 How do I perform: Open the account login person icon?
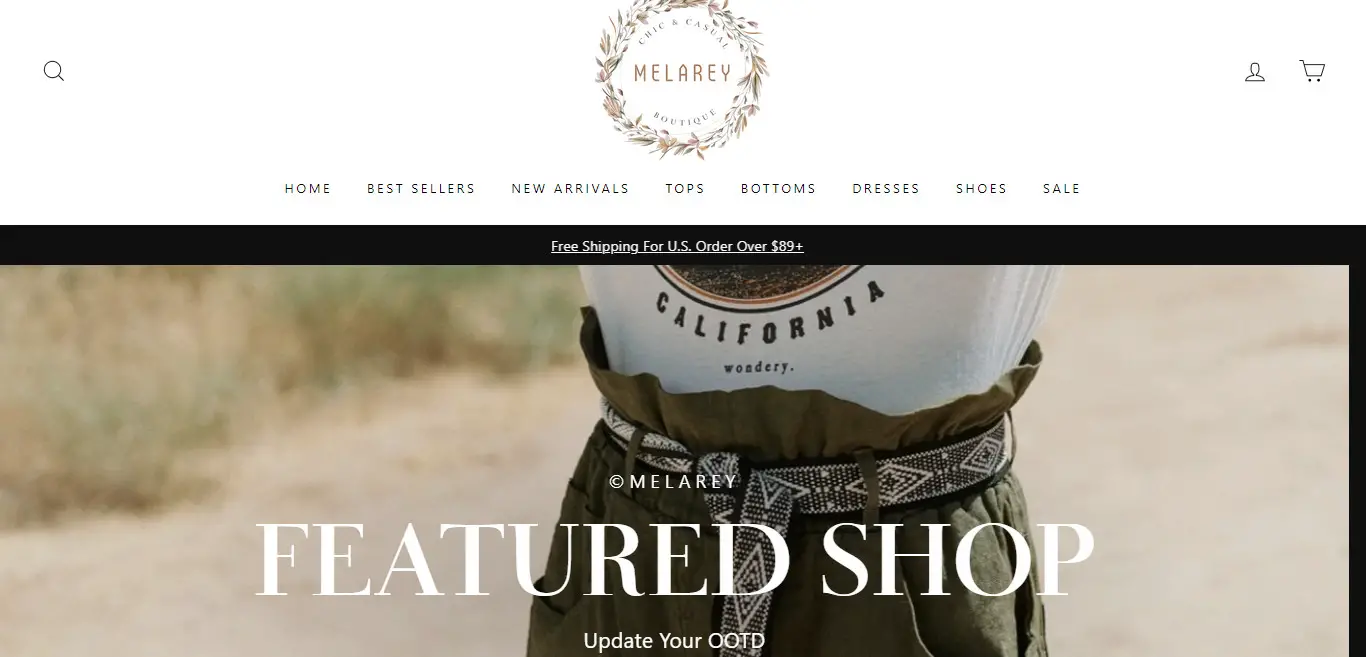pos(1255,71)
